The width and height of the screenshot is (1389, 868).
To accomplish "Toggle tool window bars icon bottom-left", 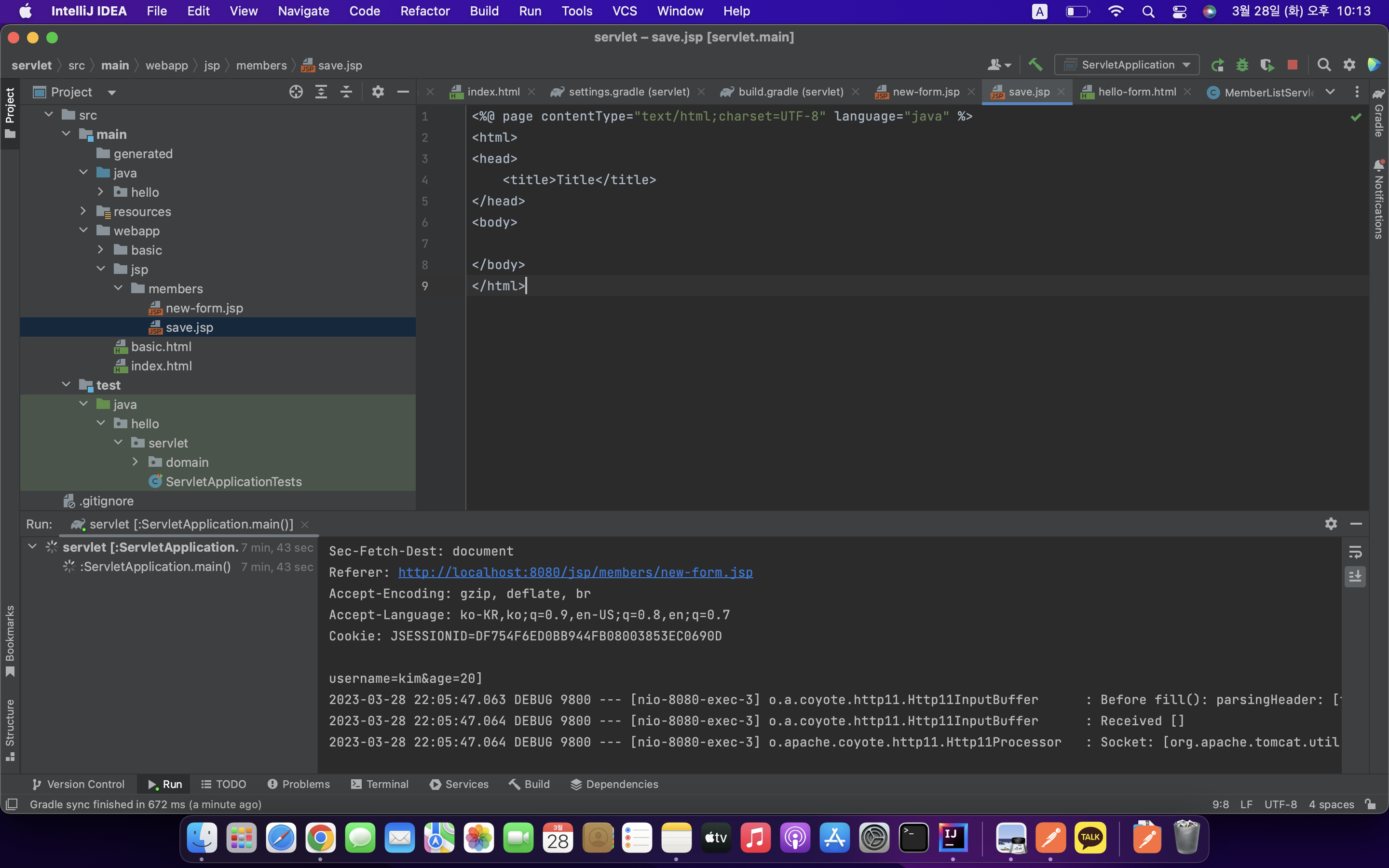I will pos(11,804).
